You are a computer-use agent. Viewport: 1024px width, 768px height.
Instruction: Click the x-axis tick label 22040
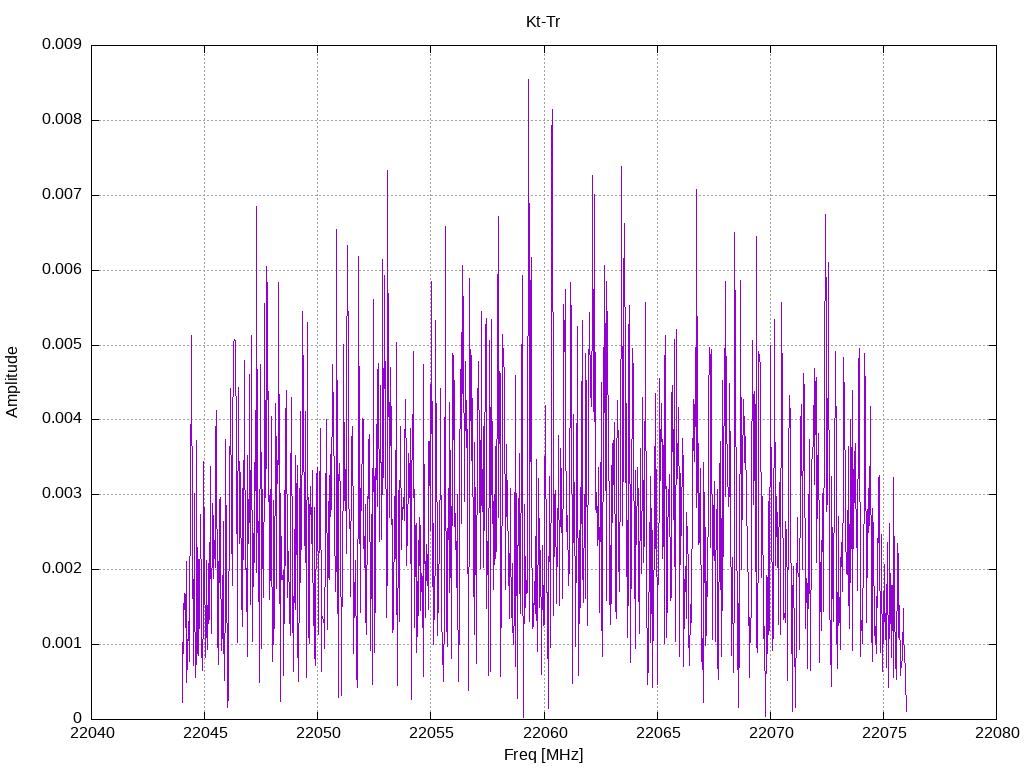[92, 733]
